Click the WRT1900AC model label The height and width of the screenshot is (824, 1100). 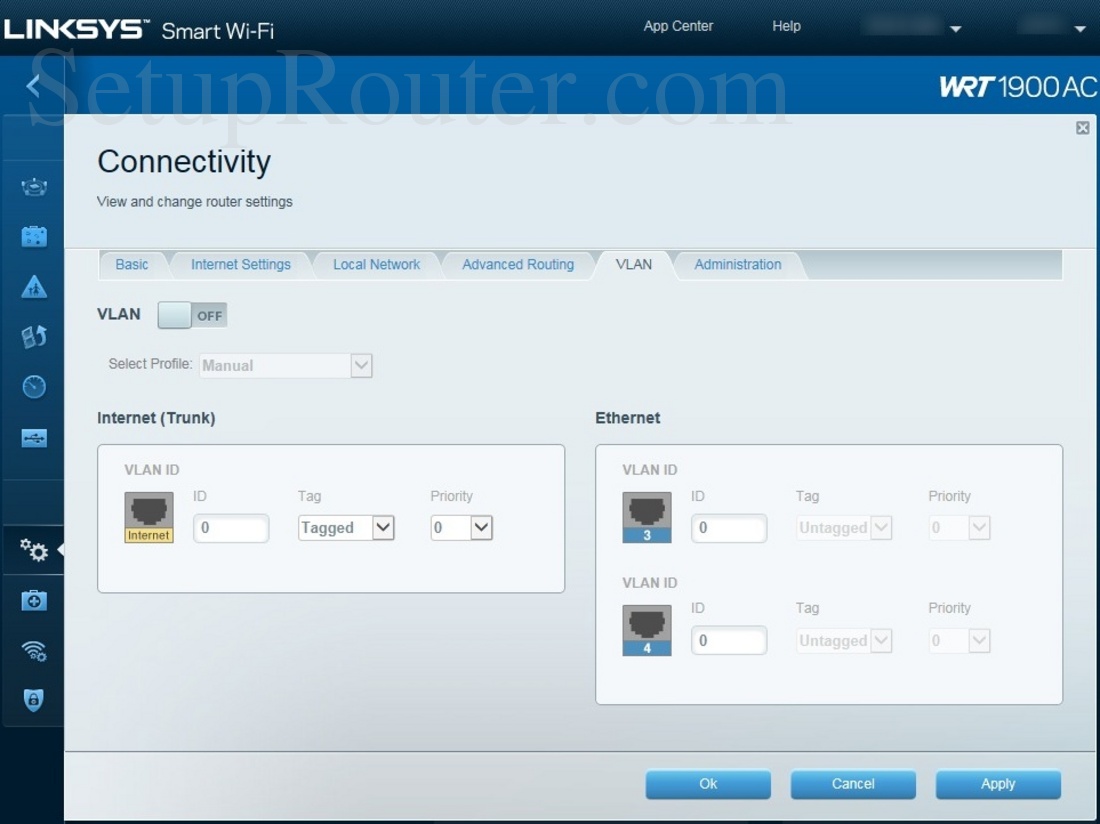[x=1018, y=87]
